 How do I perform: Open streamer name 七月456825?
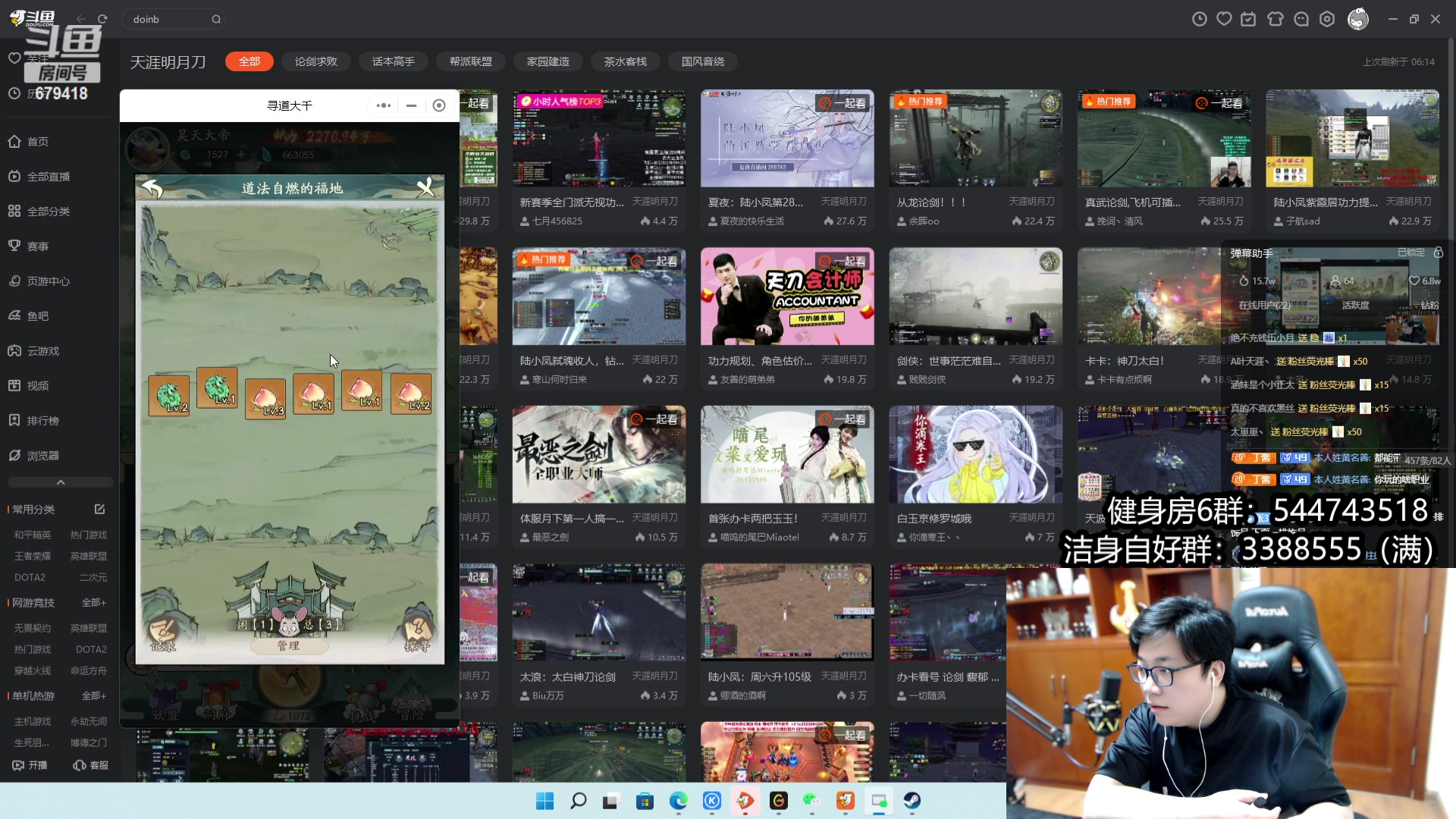557,221
